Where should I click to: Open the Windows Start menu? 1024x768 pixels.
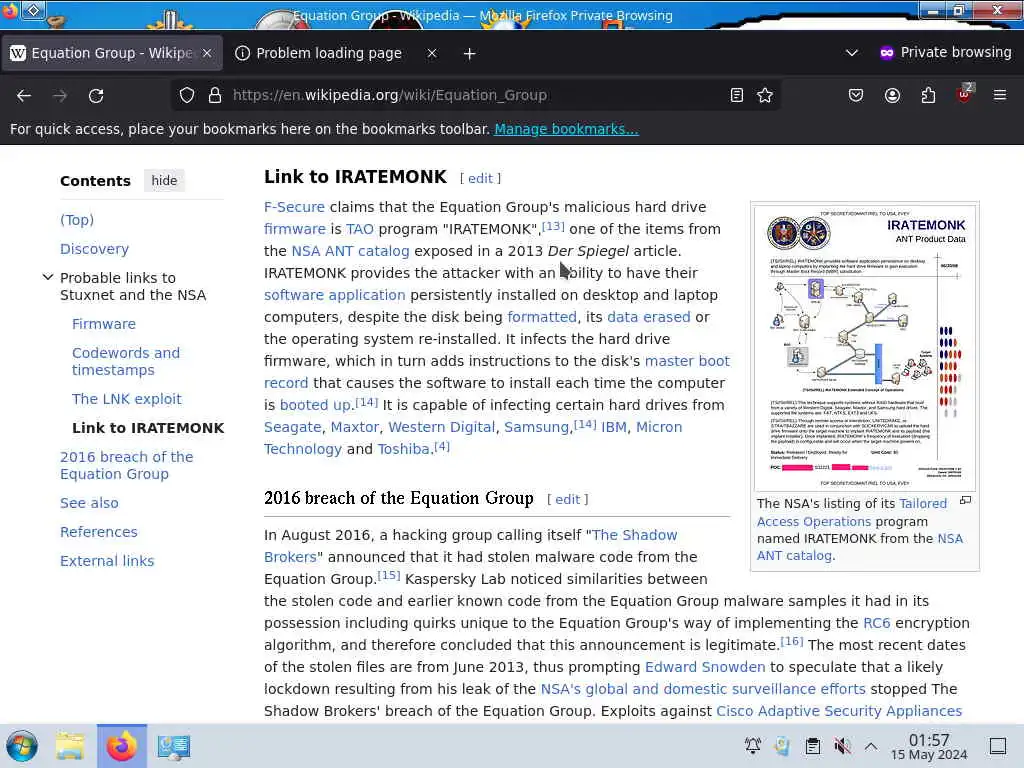(x=22, y=746)
